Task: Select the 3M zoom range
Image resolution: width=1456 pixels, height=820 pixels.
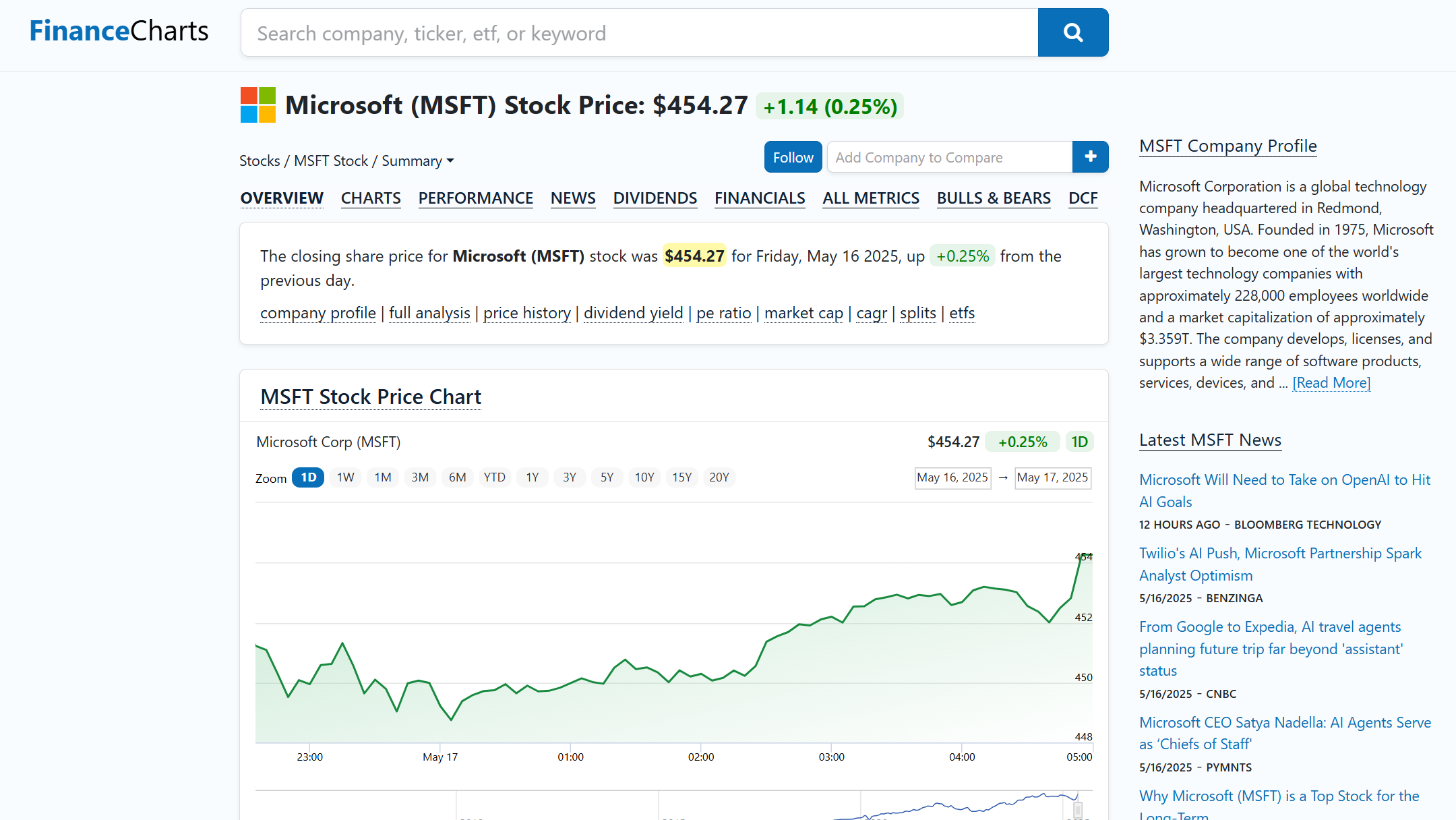Action: pos(420,477)
